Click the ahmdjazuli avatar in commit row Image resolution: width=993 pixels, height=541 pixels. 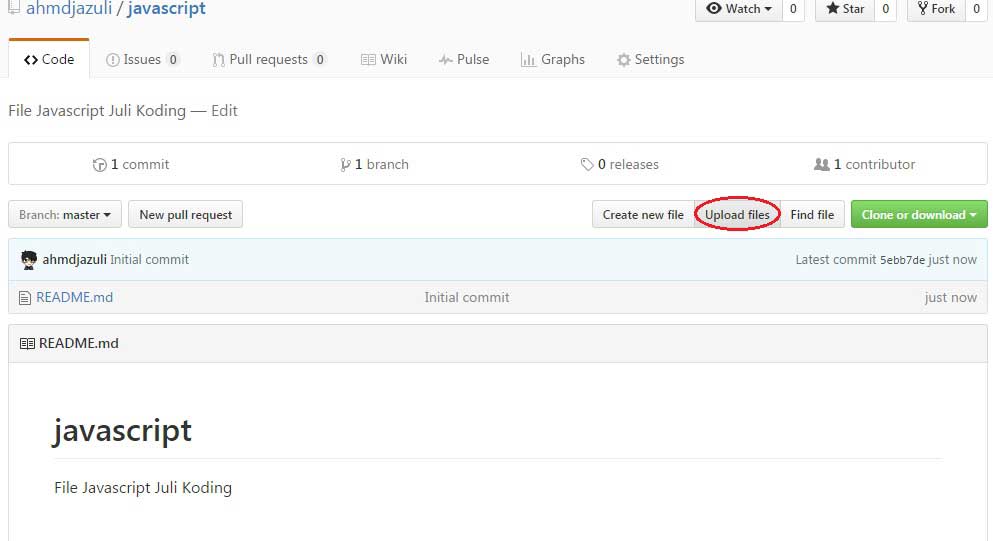[x=28, y=260]
